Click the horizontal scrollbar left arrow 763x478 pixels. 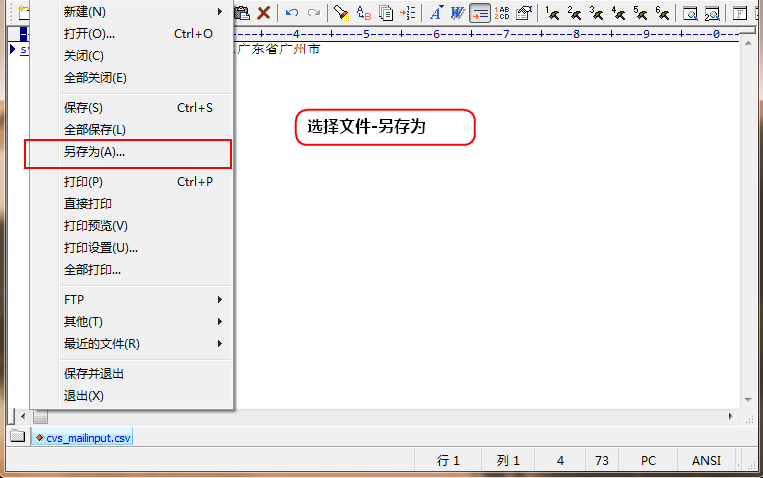coord(23,415)
